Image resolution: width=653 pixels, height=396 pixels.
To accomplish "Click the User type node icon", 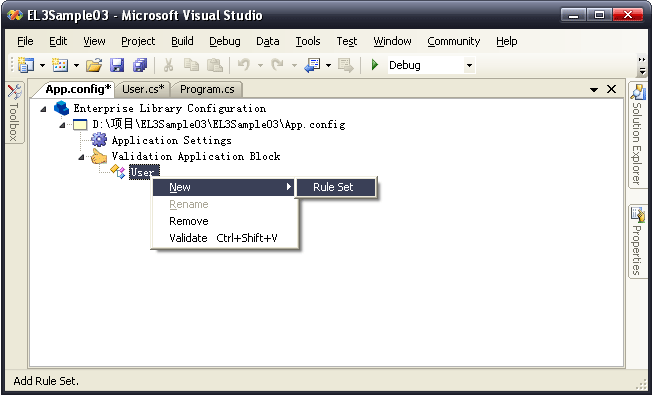I will tap(118, 172).
